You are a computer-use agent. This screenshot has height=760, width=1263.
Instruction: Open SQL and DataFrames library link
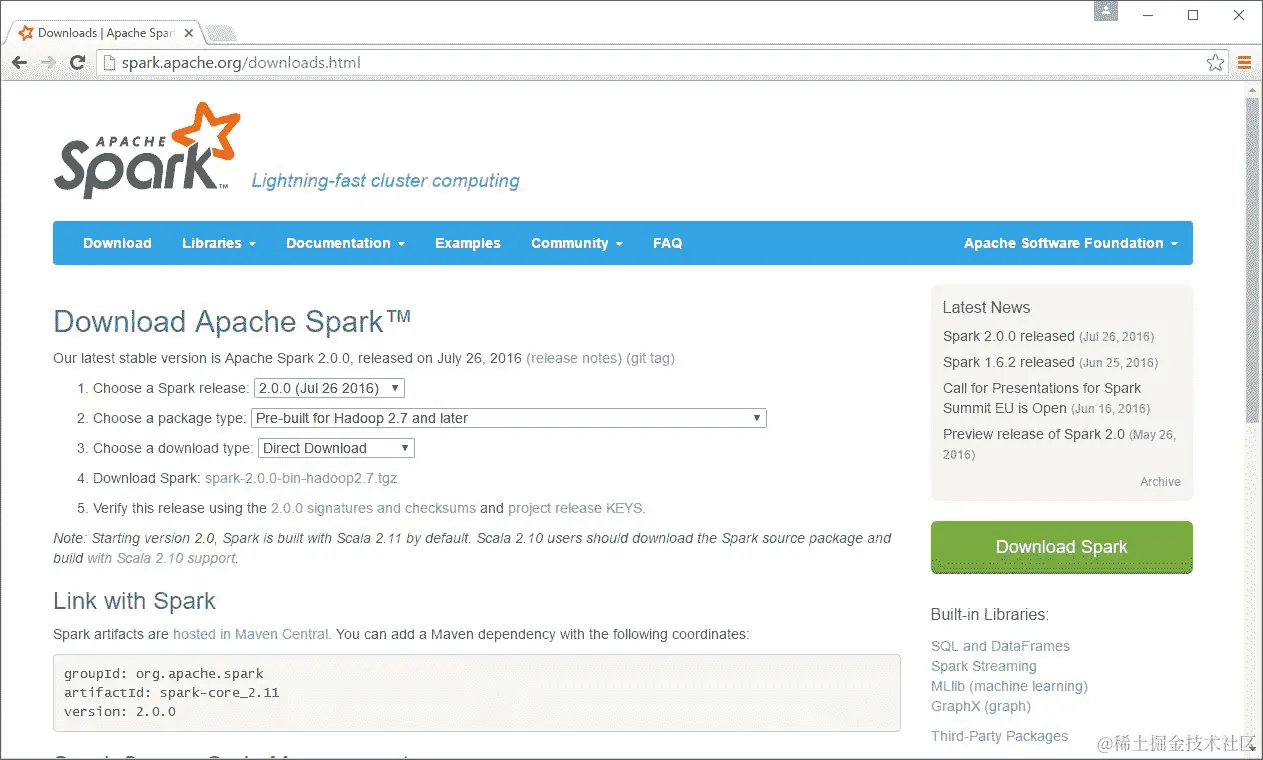coord(1000,646)
